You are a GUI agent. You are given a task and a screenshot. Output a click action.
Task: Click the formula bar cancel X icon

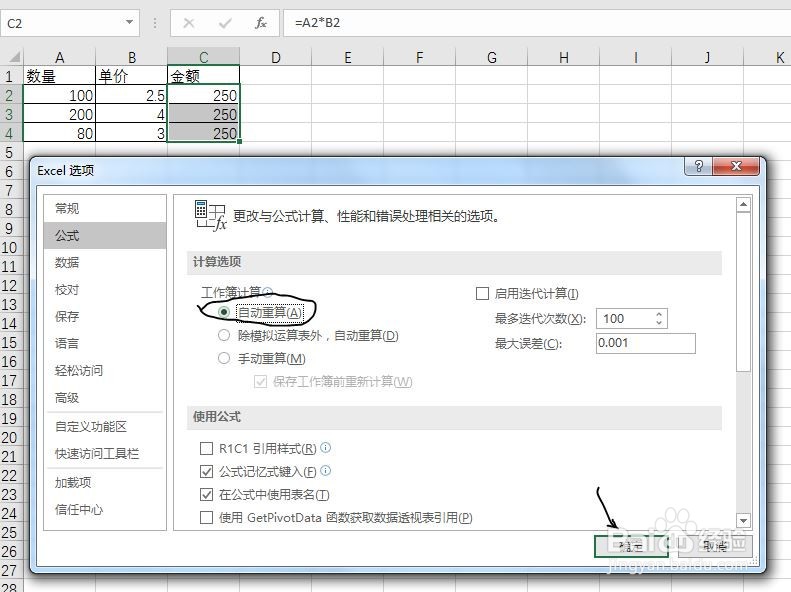click(x=189, y=23)
